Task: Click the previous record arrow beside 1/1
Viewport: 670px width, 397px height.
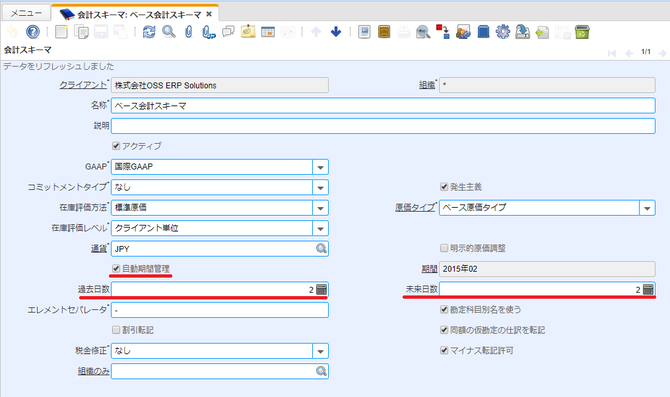Action: pyautogui.click(x=629, y=53)
